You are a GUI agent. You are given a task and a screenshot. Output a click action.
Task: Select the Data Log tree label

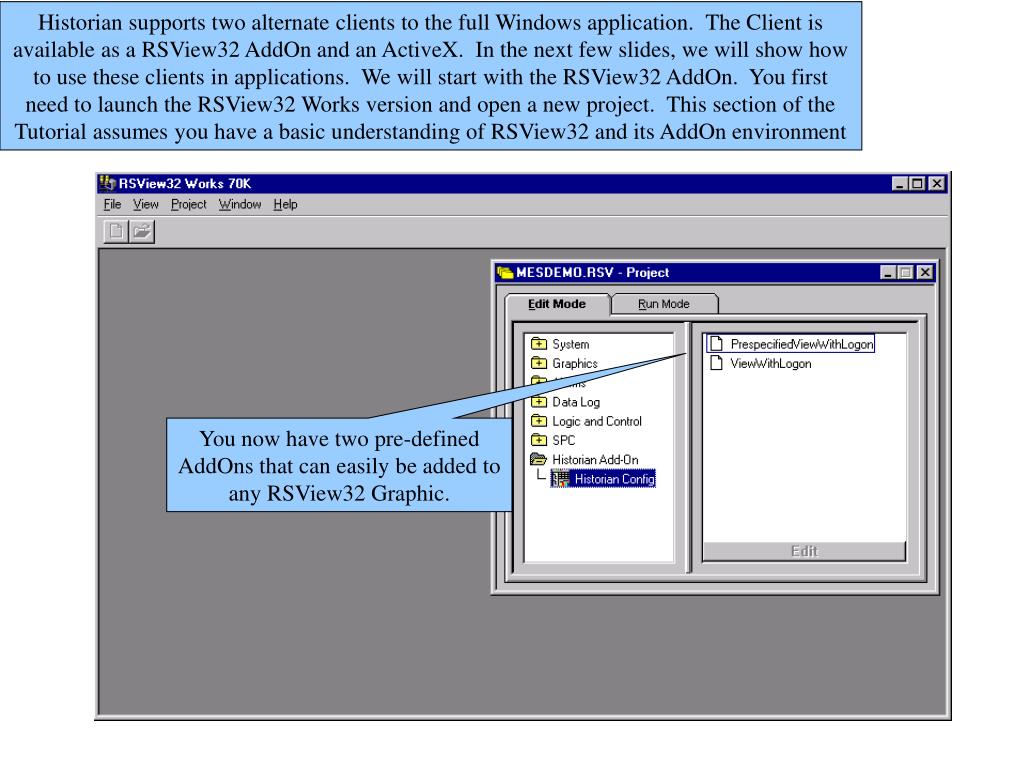[x=576, y=402]
